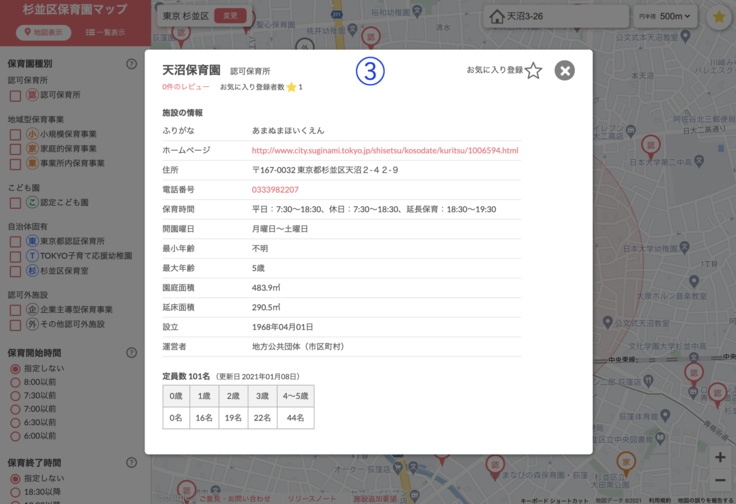Check the 認可保育所 checkbox
The height and width of the screenshot is (504, 736).
click(15, 96)
